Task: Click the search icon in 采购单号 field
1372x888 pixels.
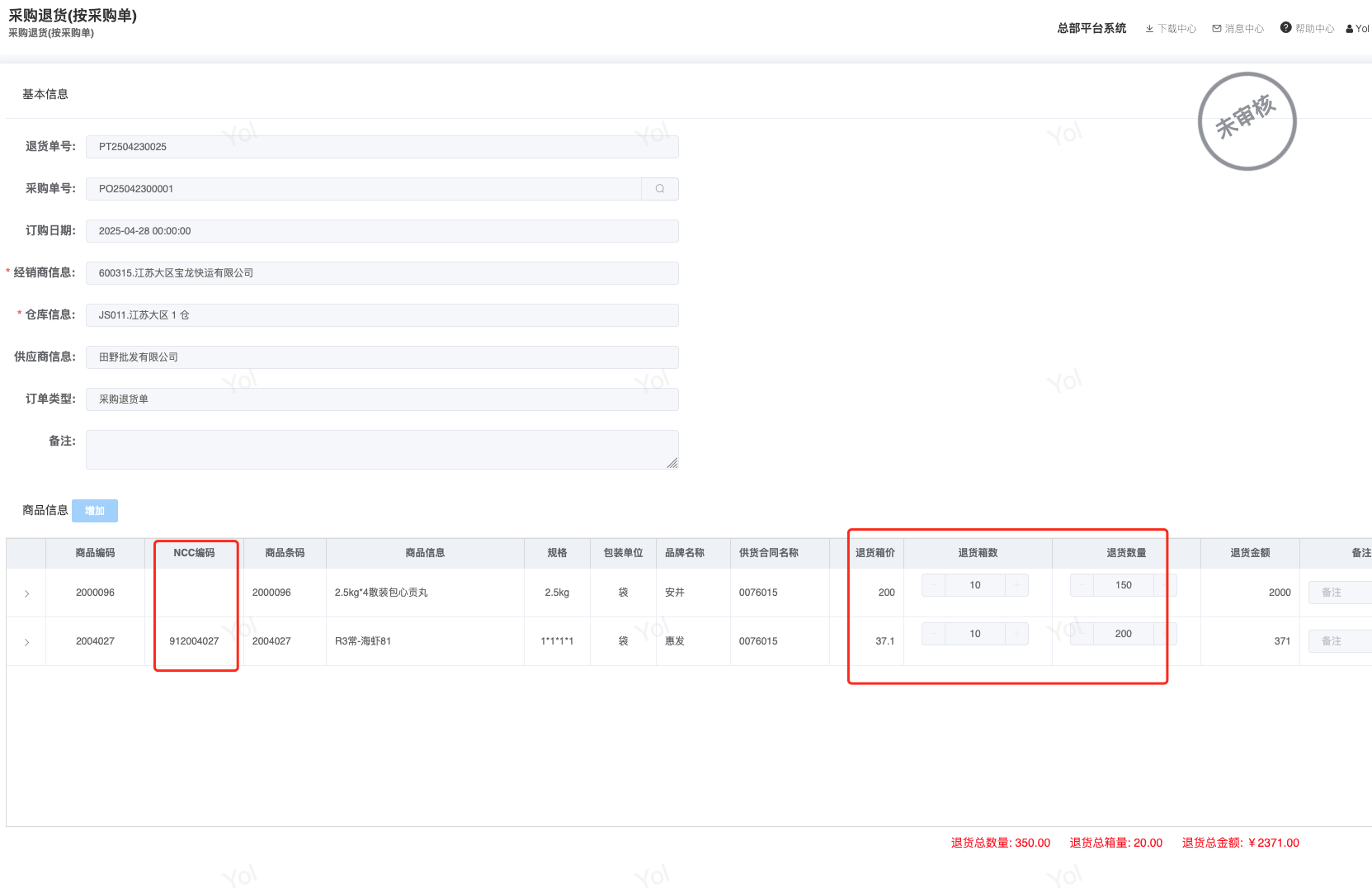Action: pos(660,189)
